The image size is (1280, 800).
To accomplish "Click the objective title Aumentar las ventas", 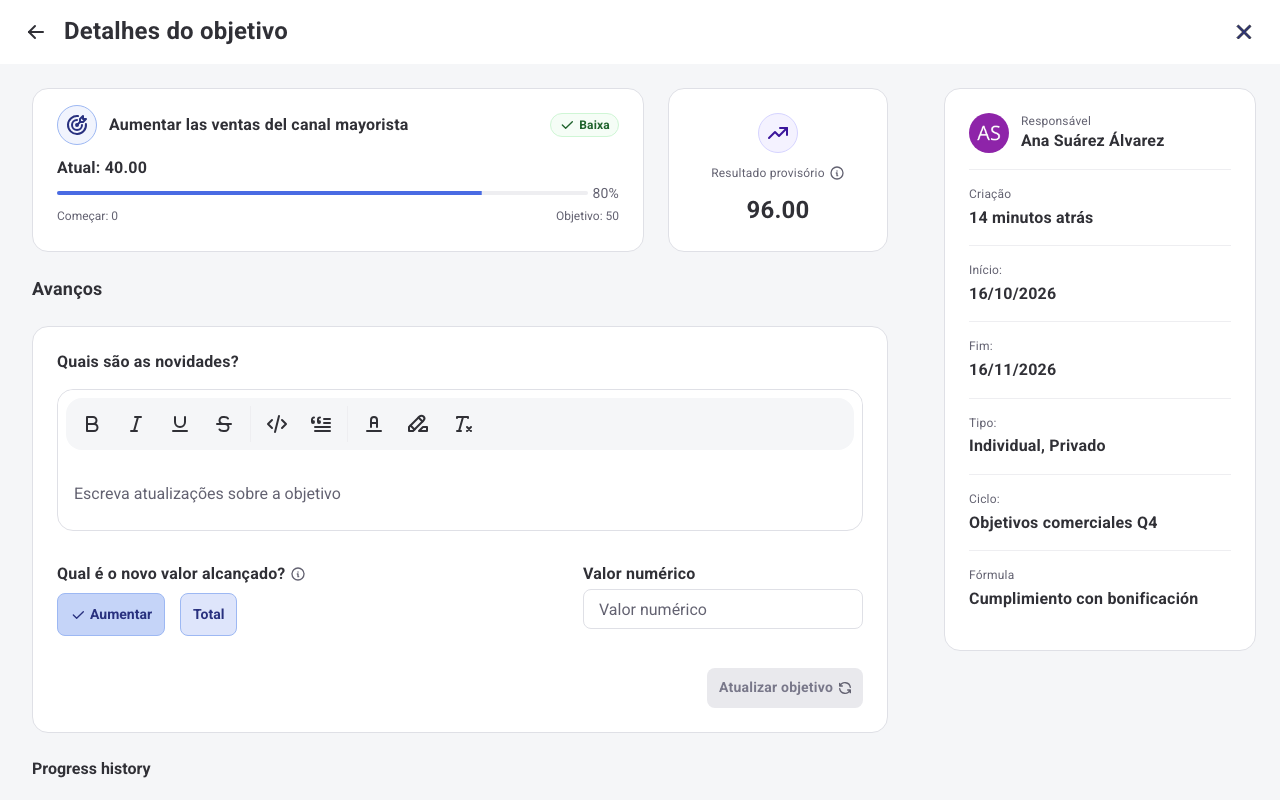I will [x=259, y=125].
